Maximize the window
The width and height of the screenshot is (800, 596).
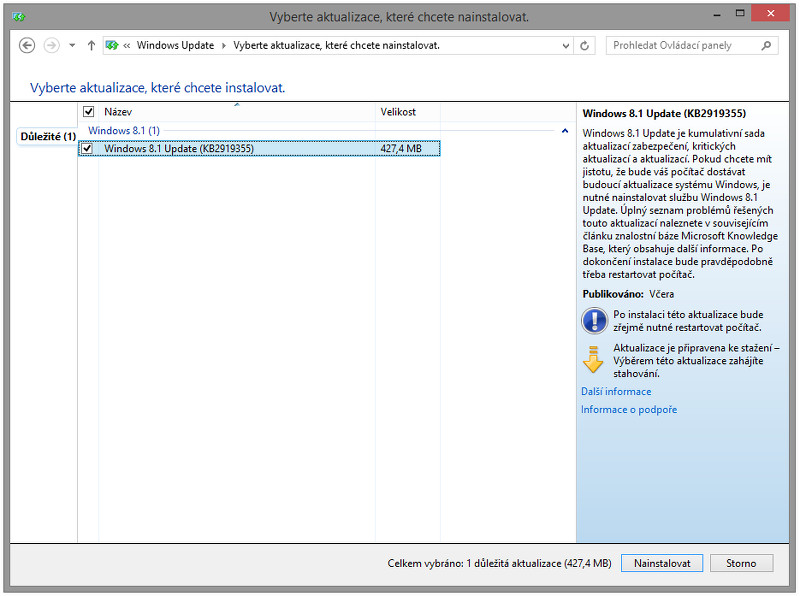pyautogui.click(x=740, y=13)
